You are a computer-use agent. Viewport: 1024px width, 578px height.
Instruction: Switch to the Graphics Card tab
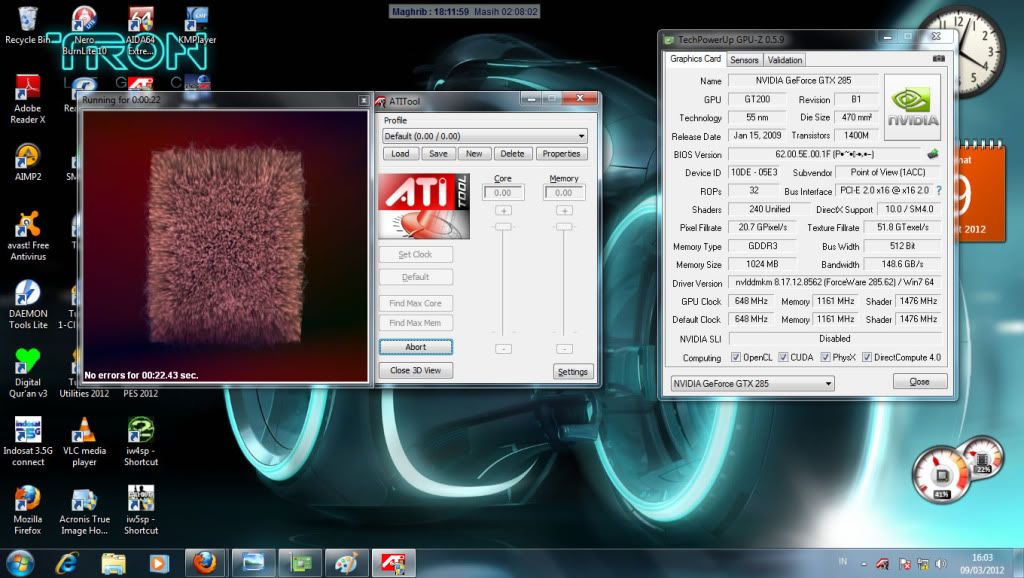point(696,59)
